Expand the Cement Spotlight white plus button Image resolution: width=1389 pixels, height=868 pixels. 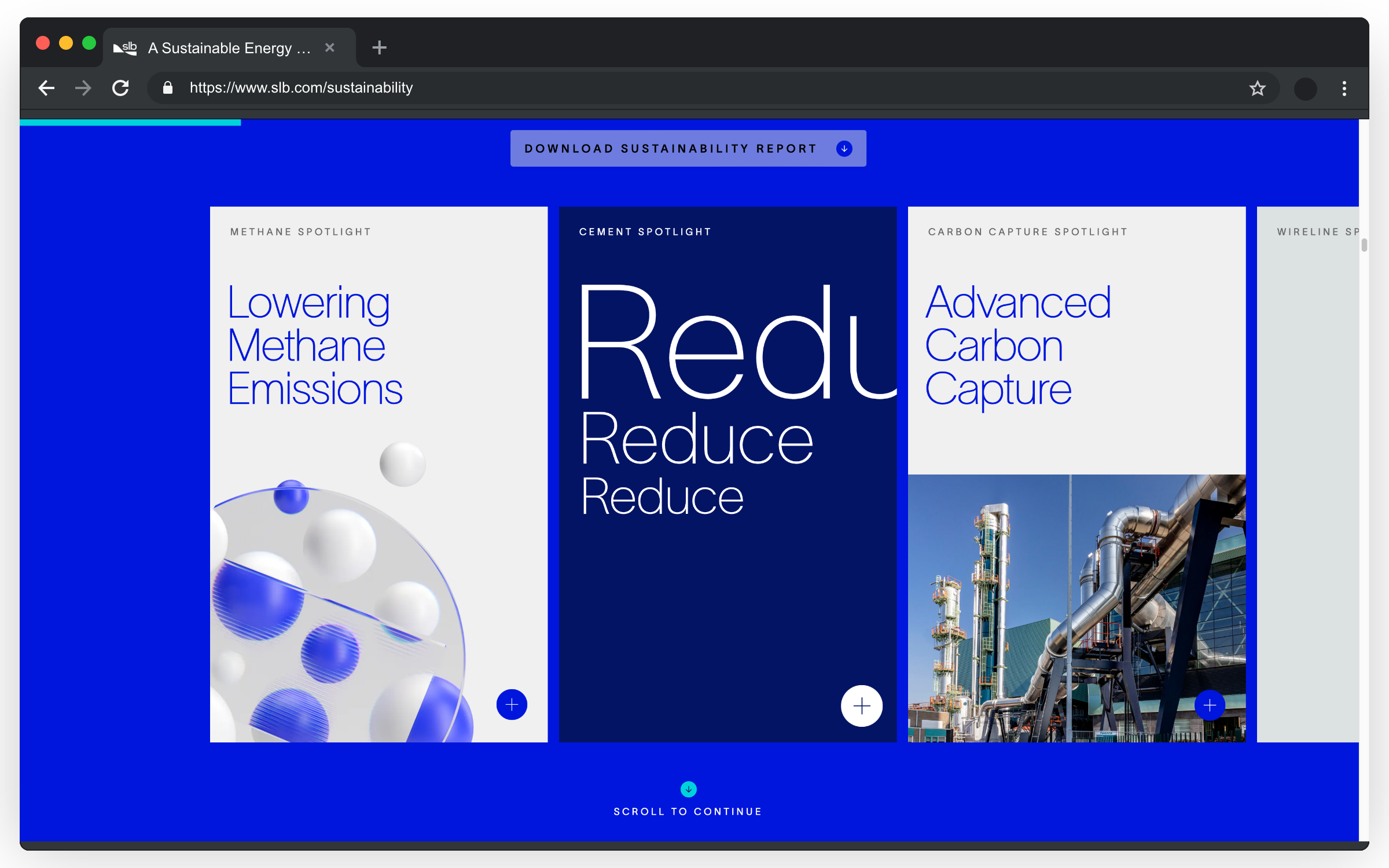pos(861,705)
